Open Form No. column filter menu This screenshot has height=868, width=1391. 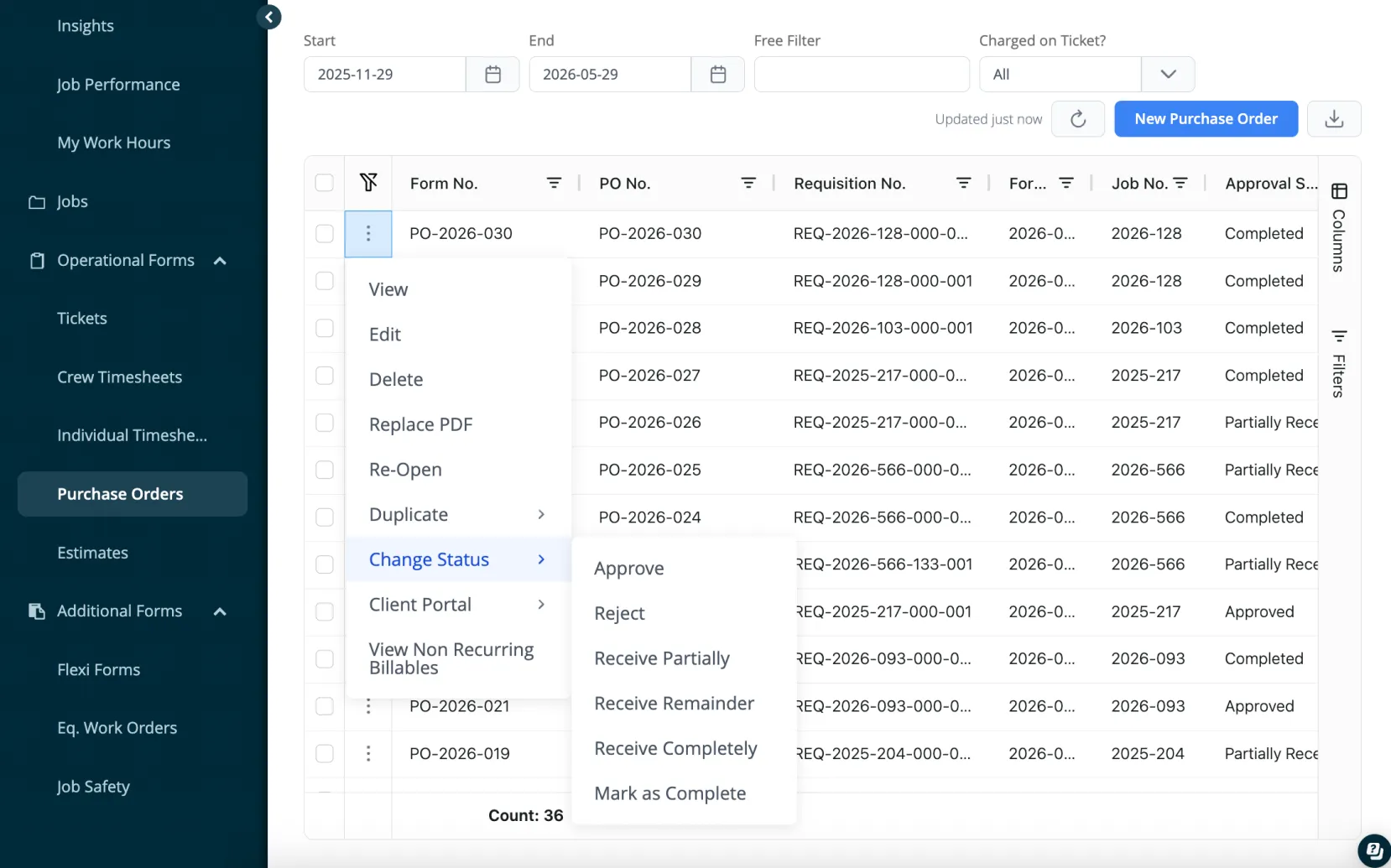coord(554,183)
